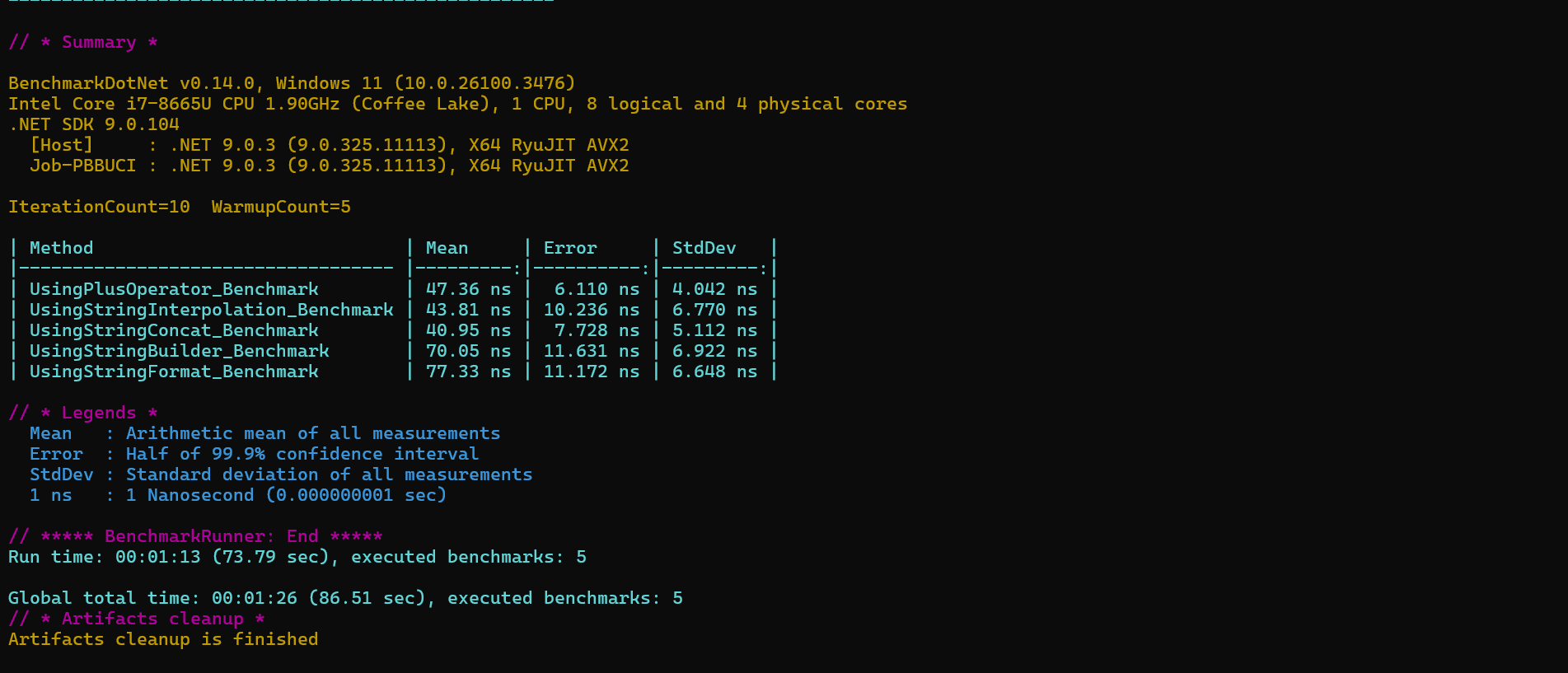Image resolution: width=1568 pixels, height=673 pixels.
Task: Click the error value '10.236 ns'
Action: (x=592, y=310)
